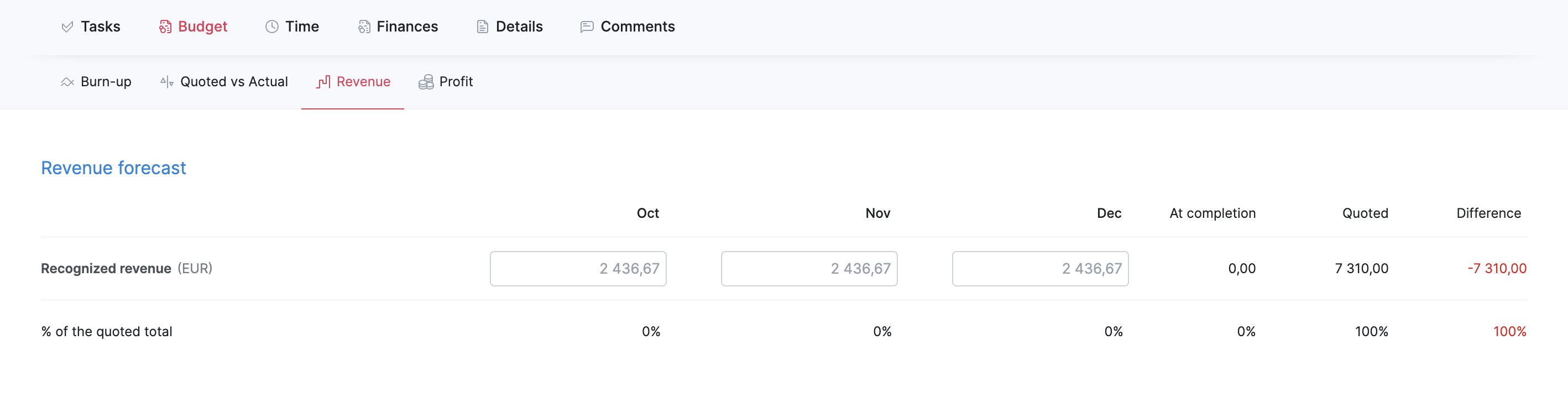Screen dimensions: 1568x397
Task: Click the Finances calculator icon
Action: click(363, 26)
